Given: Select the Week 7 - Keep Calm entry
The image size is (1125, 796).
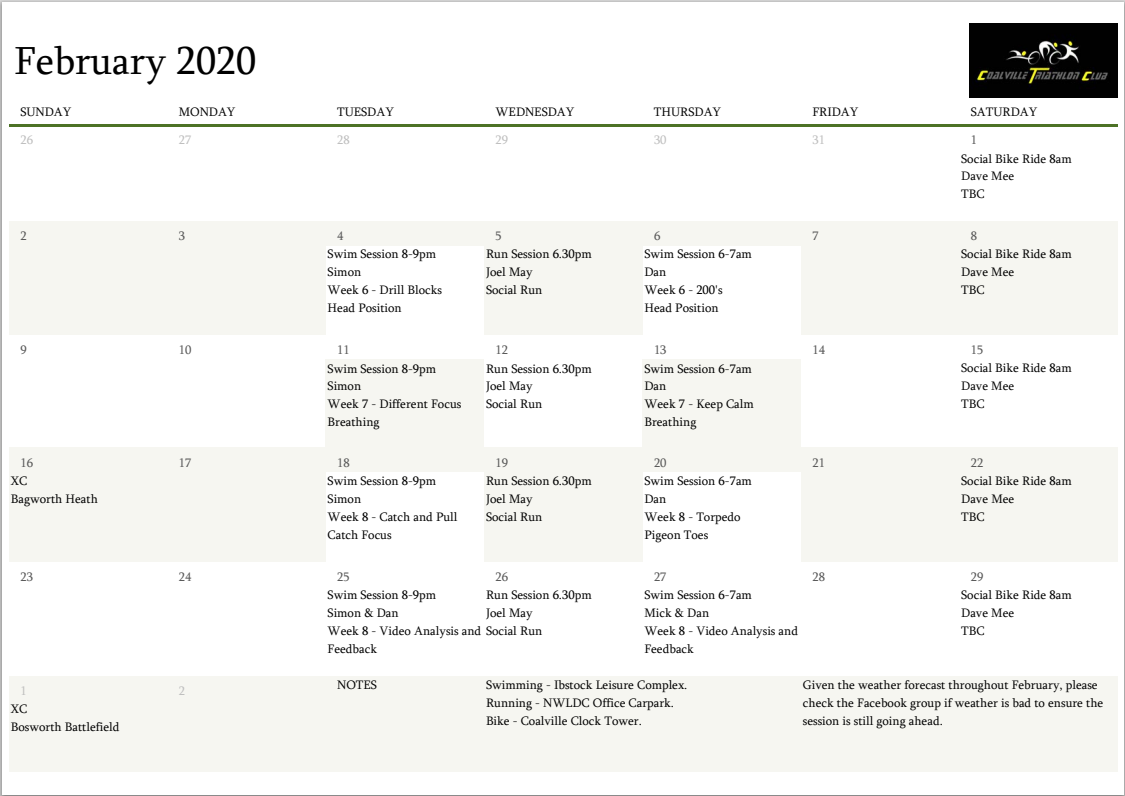Looking at the screenshot, I should (698, 404).
